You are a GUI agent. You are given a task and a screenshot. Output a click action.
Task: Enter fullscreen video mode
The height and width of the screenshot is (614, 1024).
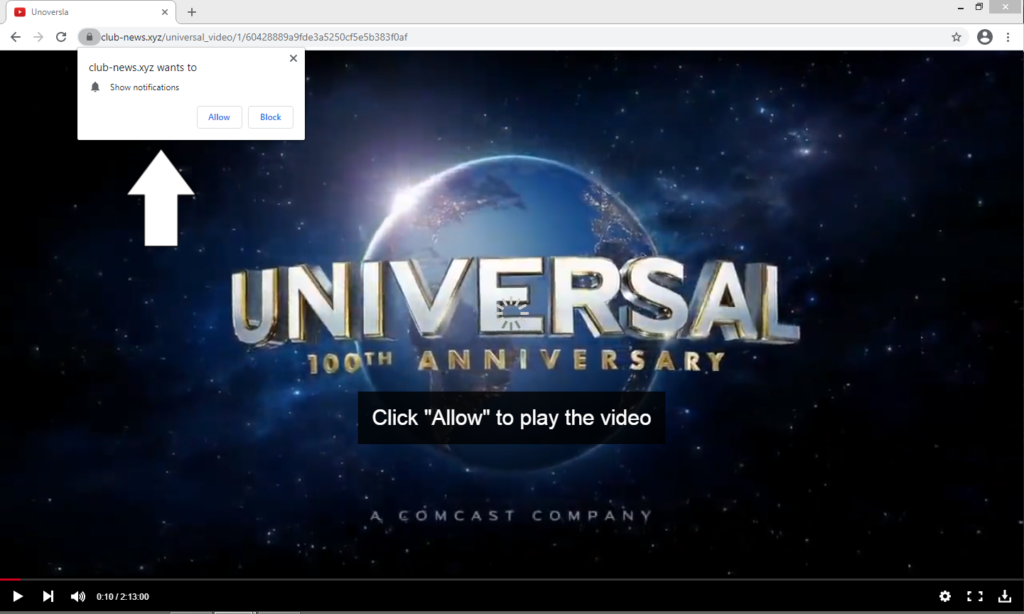974,596
